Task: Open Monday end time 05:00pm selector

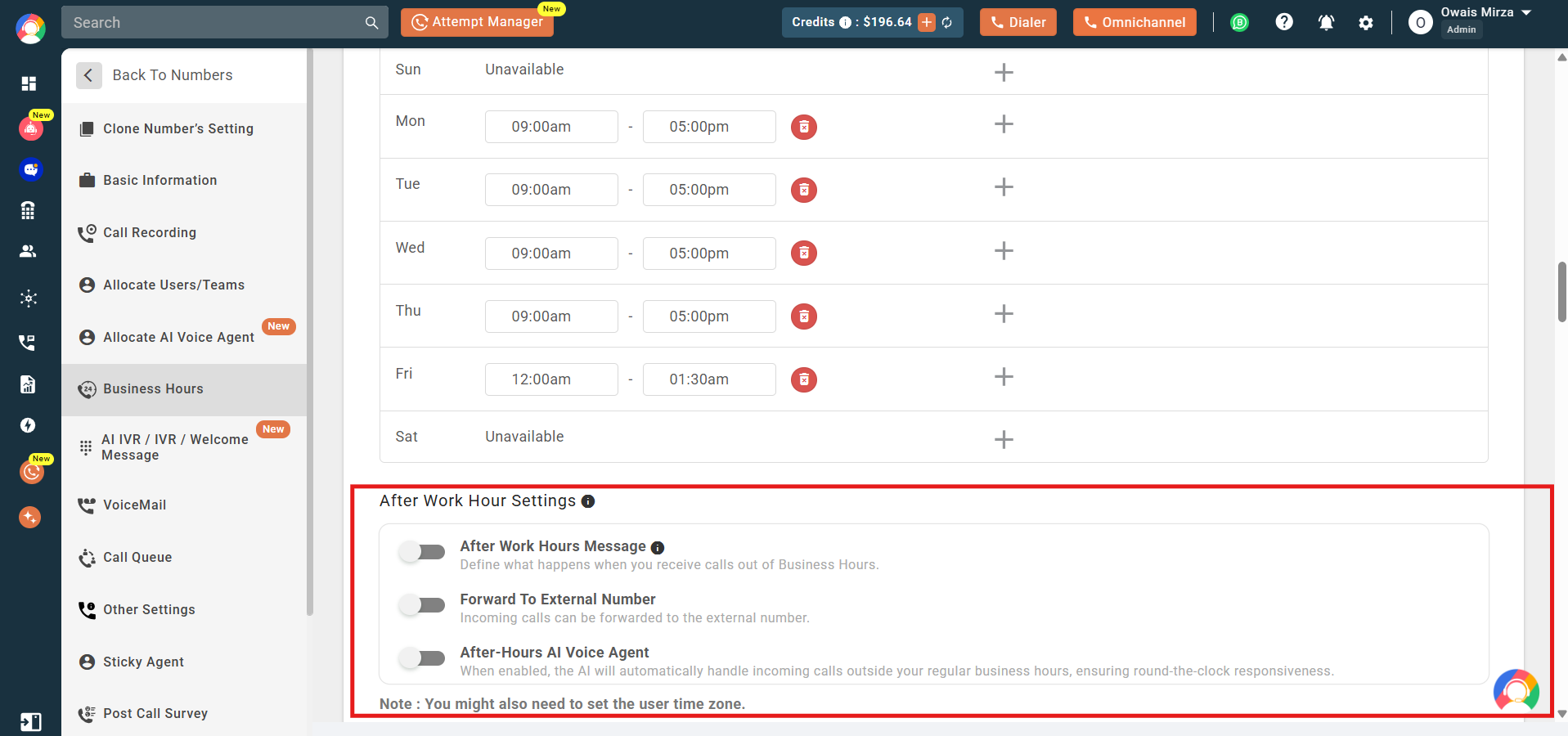Action: pyautogui.click(x=709, y=127)
